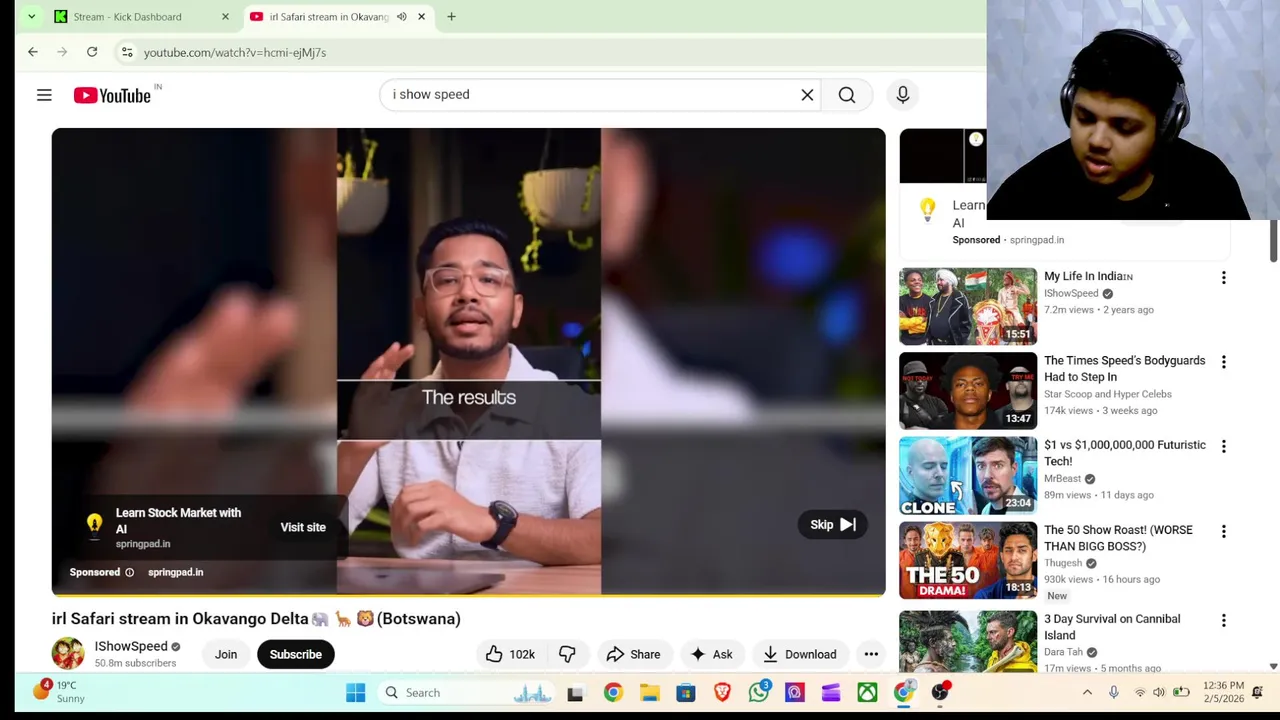Go to the YouTube home logo
The width and height of the screenshot is (1280, 720).
pyautogui.click(x=112, y=95)
